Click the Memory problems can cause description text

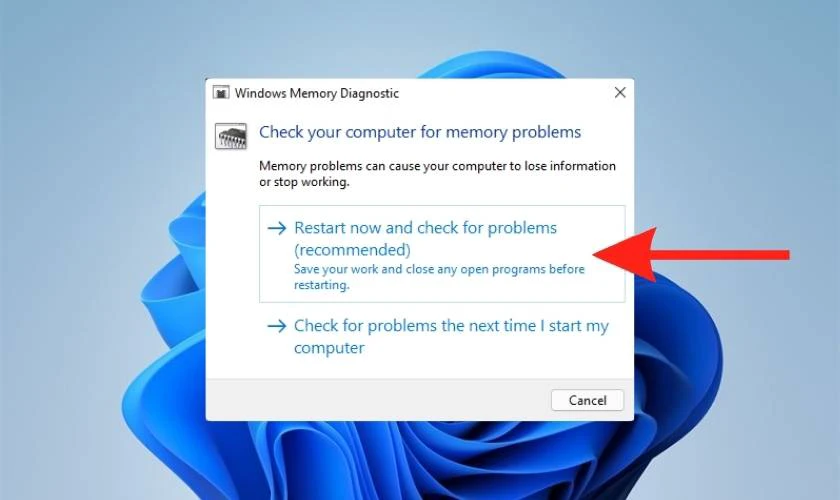437,174
